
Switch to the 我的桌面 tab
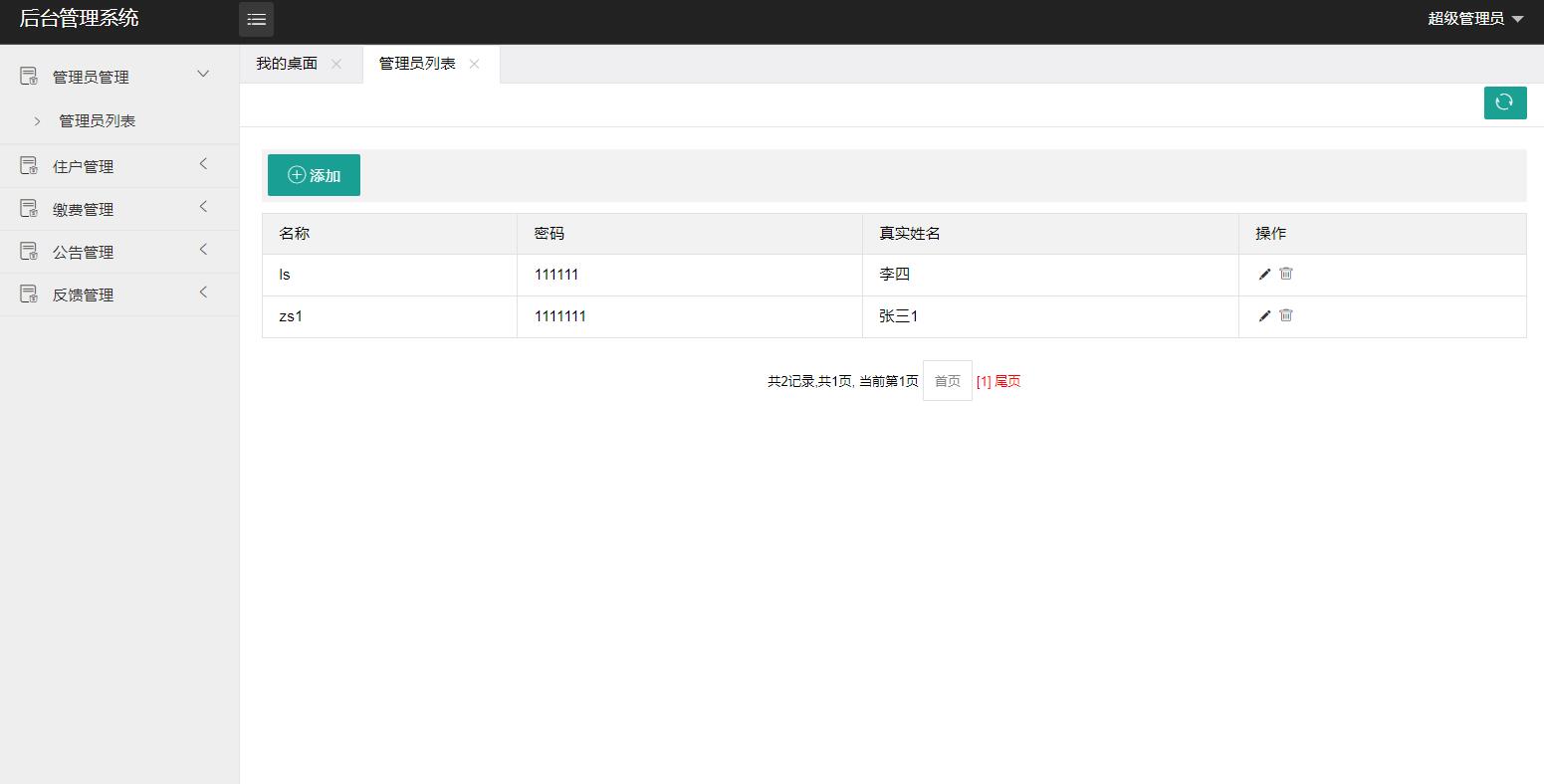click(287, 62)
